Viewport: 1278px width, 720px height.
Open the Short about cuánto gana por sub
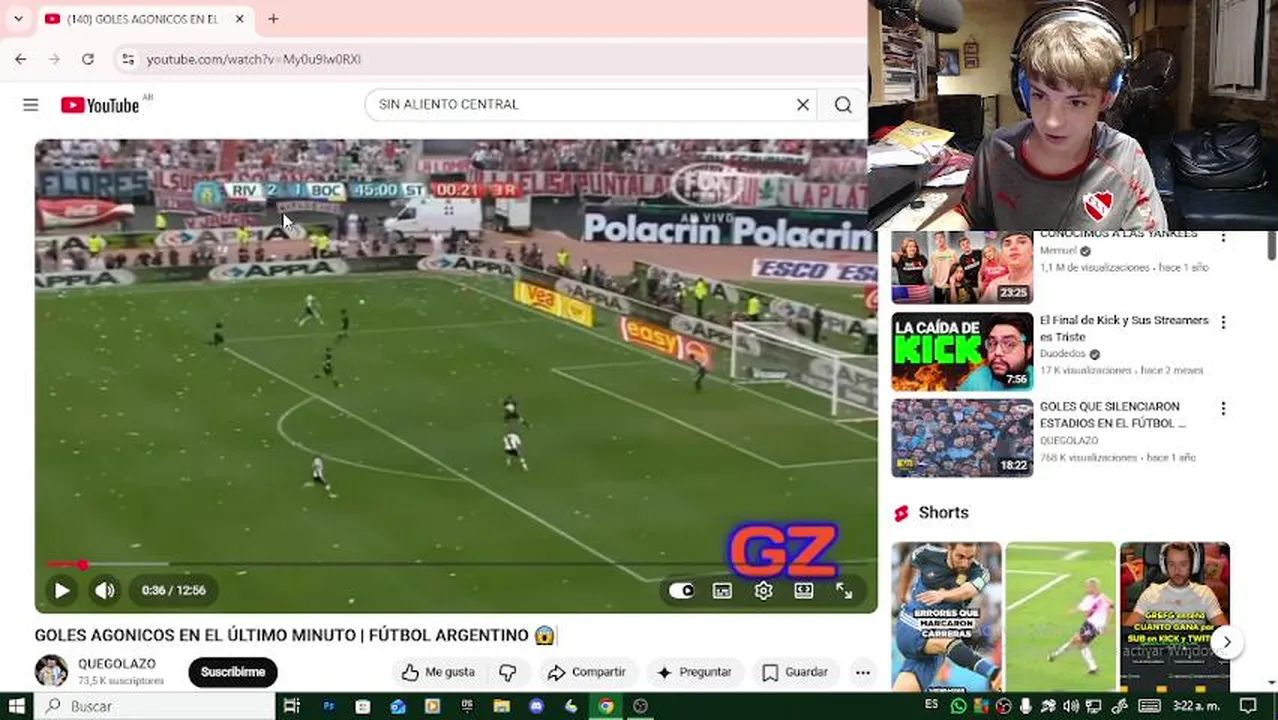point(1174,616)
